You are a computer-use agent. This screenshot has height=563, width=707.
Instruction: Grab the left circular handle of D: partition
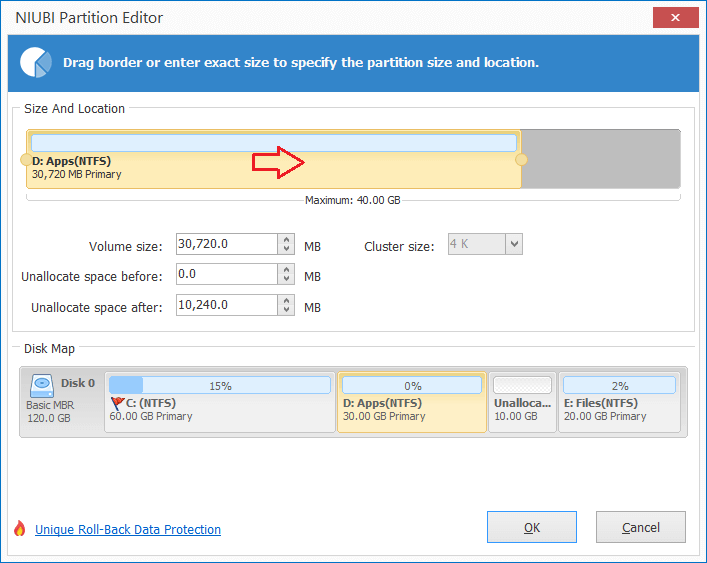26,160
